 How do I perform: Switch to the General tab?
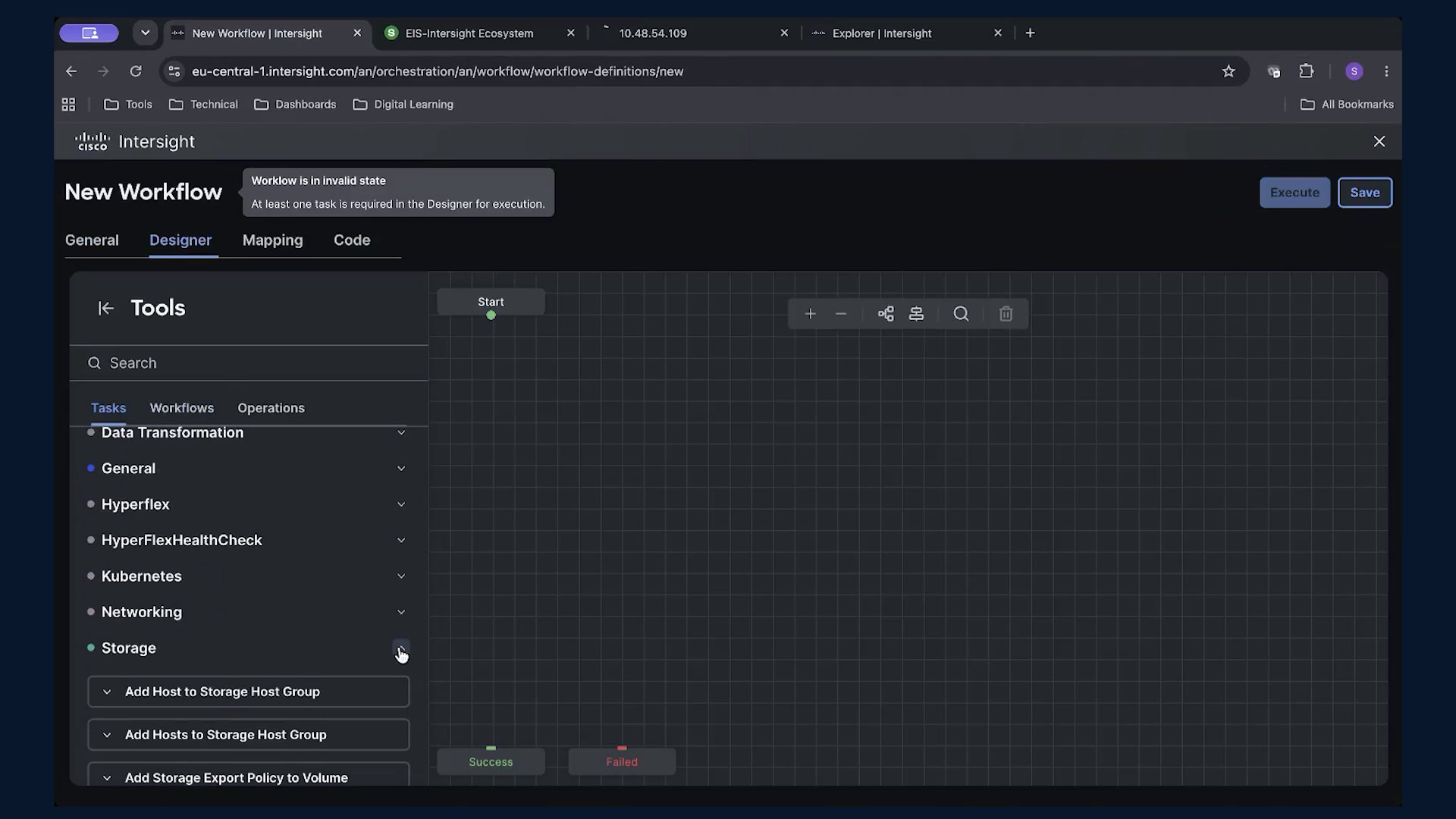click(92, 240)
